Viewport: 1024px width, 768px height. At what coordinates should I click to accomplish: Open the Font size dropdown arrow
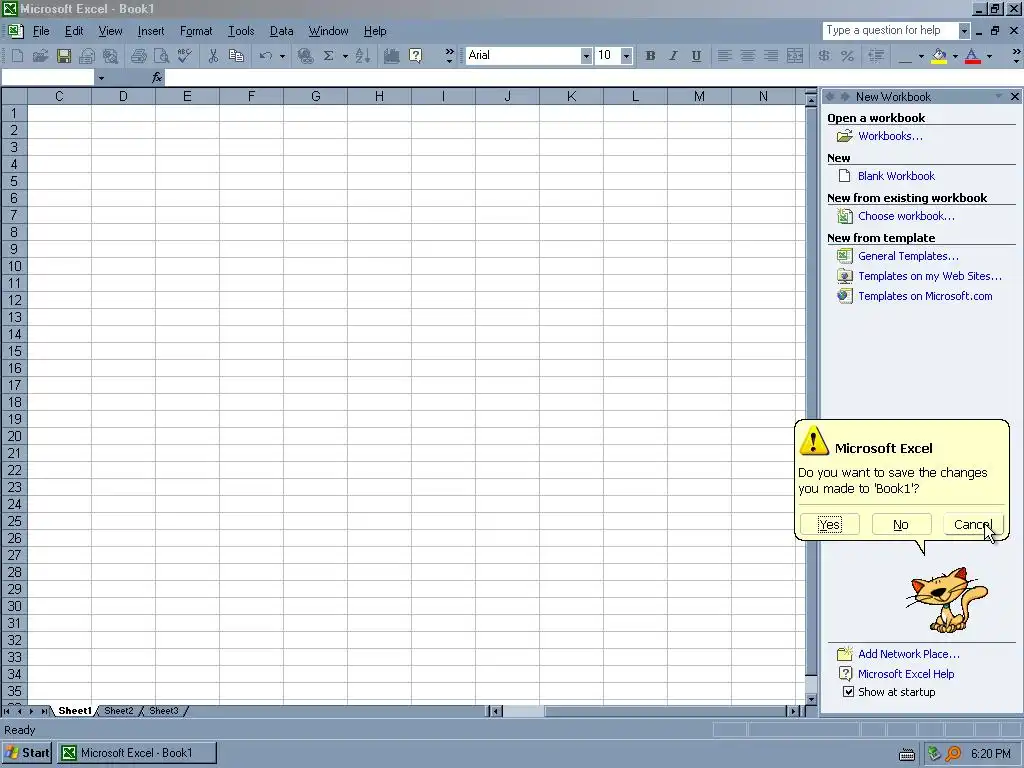click(626, 56)
